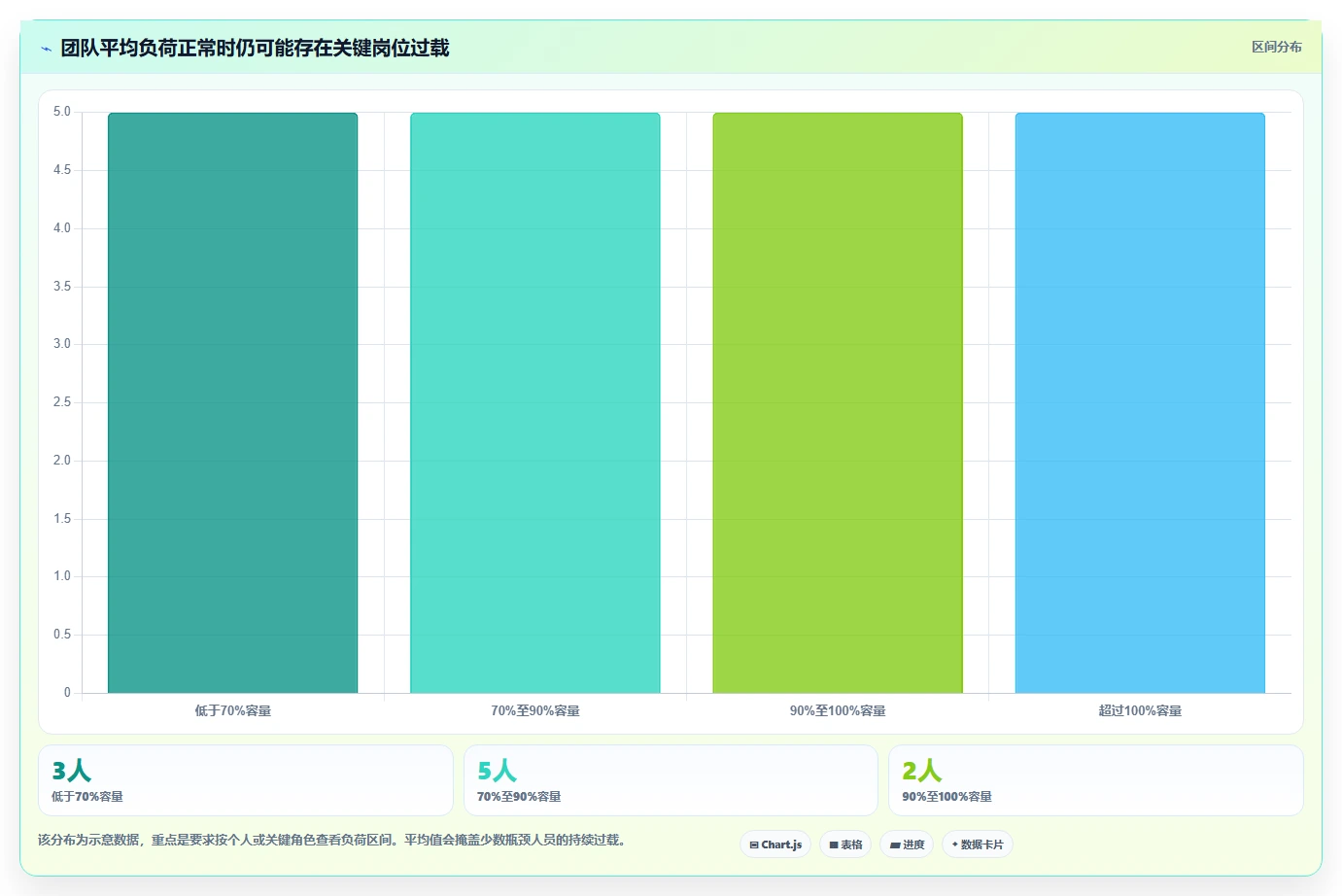Open the 3人 低于70%容量 data card
The width and height of the screenshot is (1342, 896).
pyautogui.click(x=246, y=780)
